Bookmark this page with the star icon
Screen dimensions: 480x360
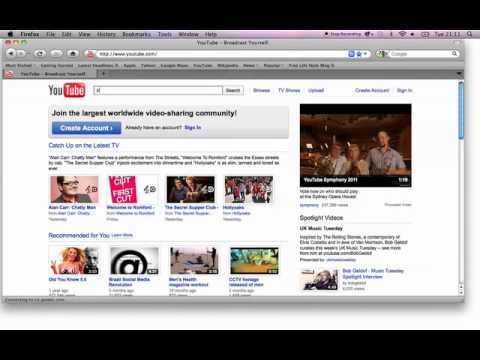(x=359, y=54)
